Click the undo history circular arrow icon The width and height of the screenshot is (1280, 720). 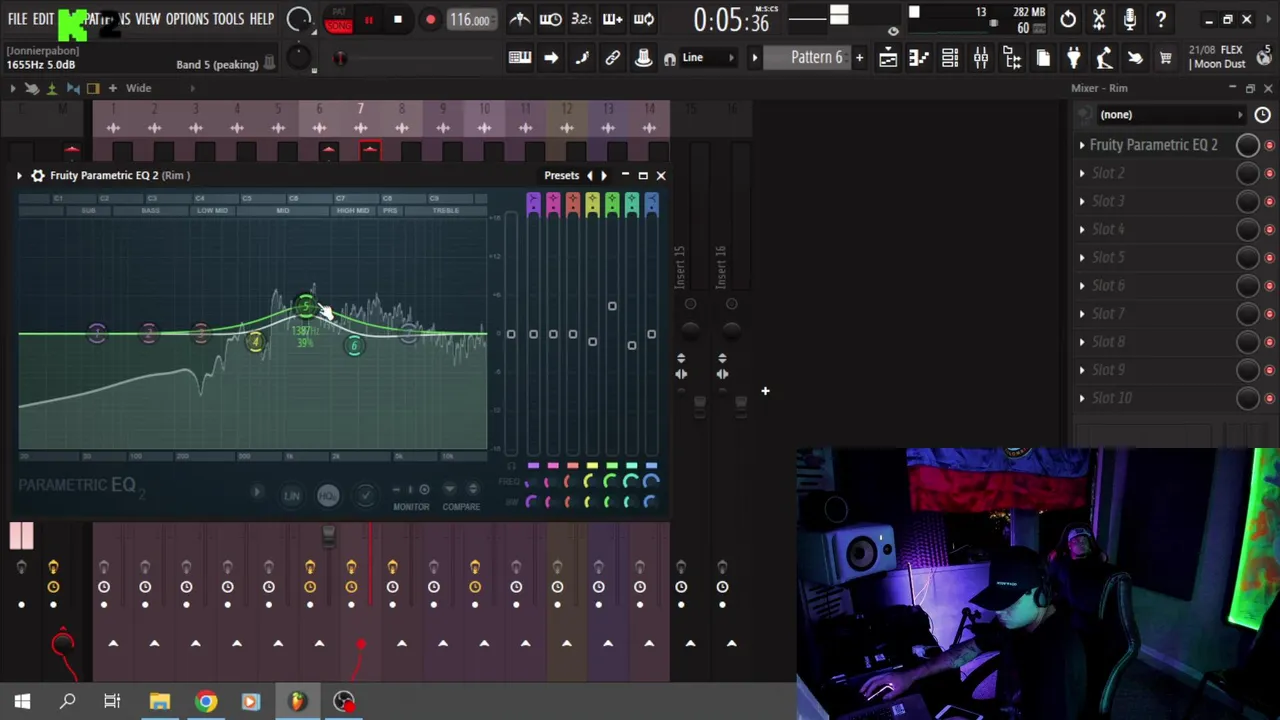click(x=1068, y=19)
